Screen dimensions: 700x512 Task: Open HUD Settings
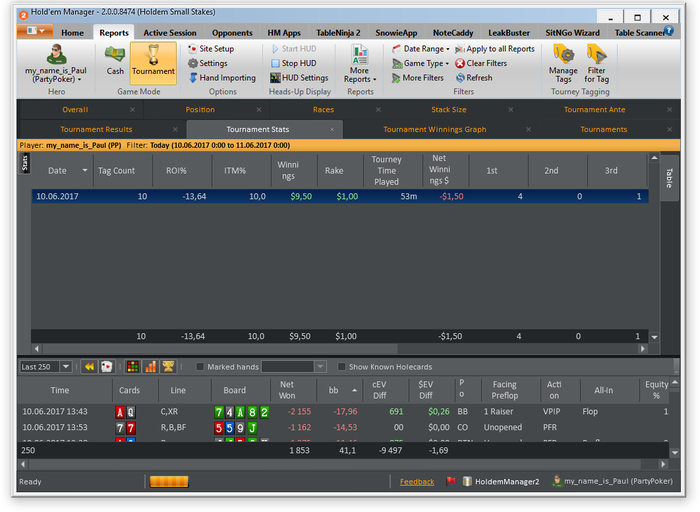pos(299,78)
